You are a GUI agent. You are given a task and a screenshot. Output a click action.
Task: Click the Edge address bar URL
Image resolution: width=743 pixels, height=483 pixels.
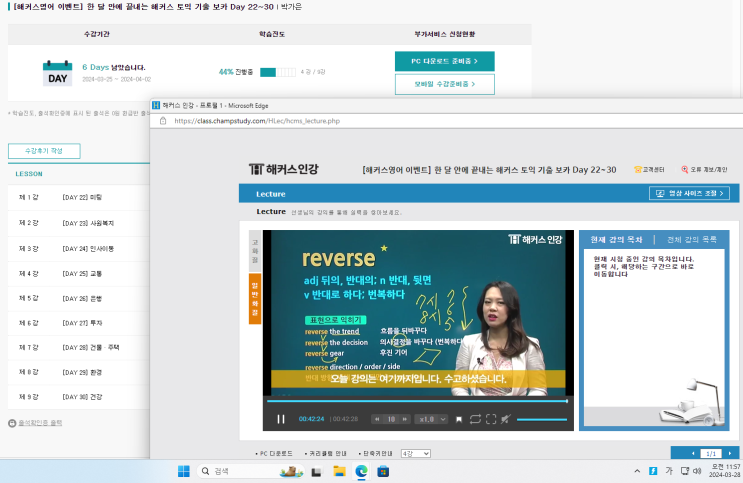coord(257,121)
